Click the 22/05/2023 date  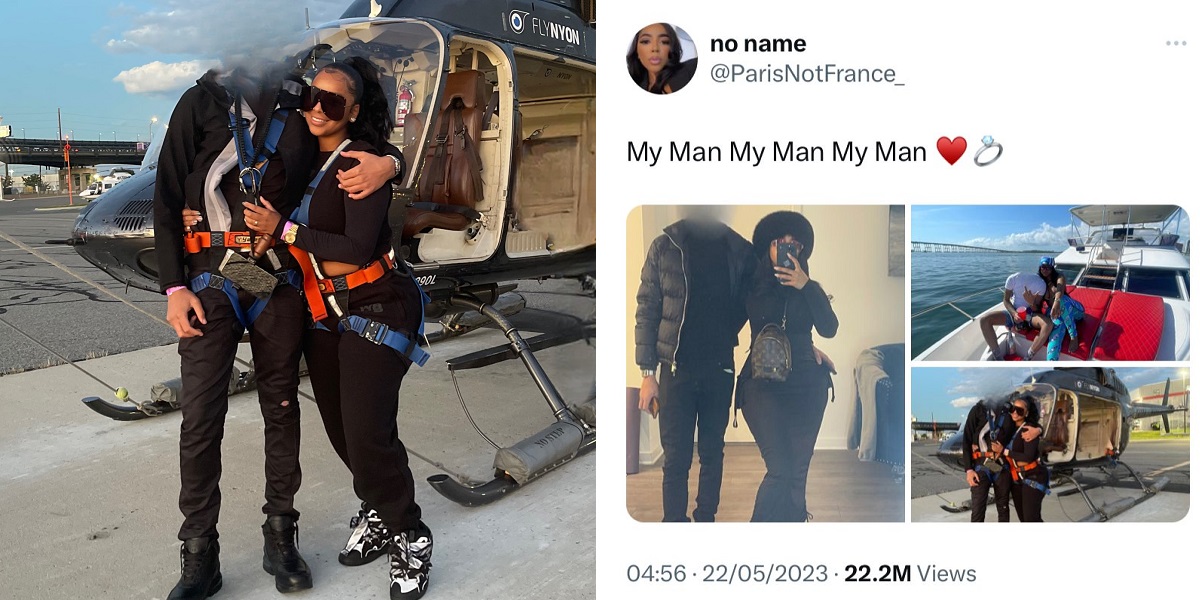(765, 574)
